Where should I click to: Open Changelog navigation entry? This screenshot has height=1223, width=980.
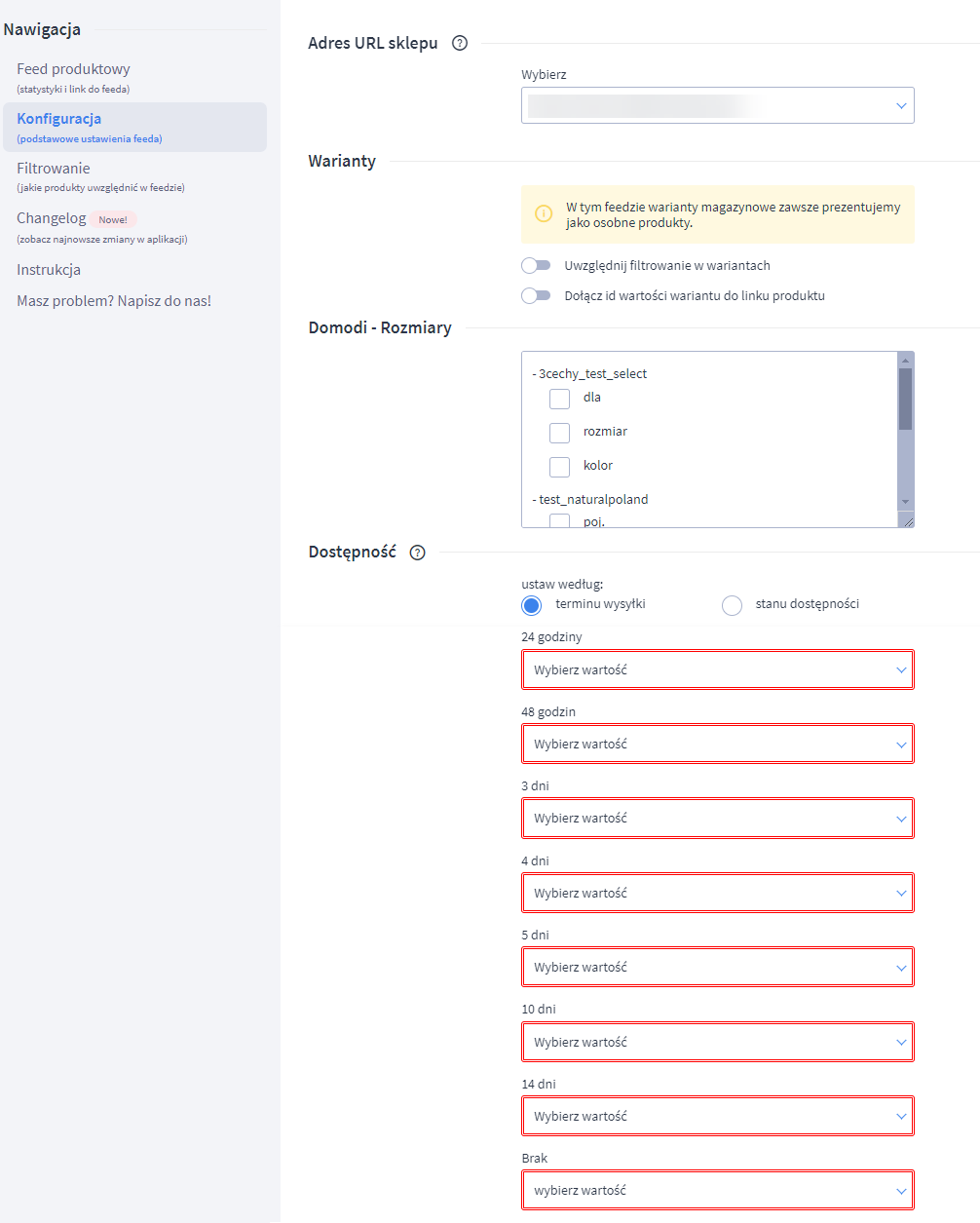tap(52, 218)
